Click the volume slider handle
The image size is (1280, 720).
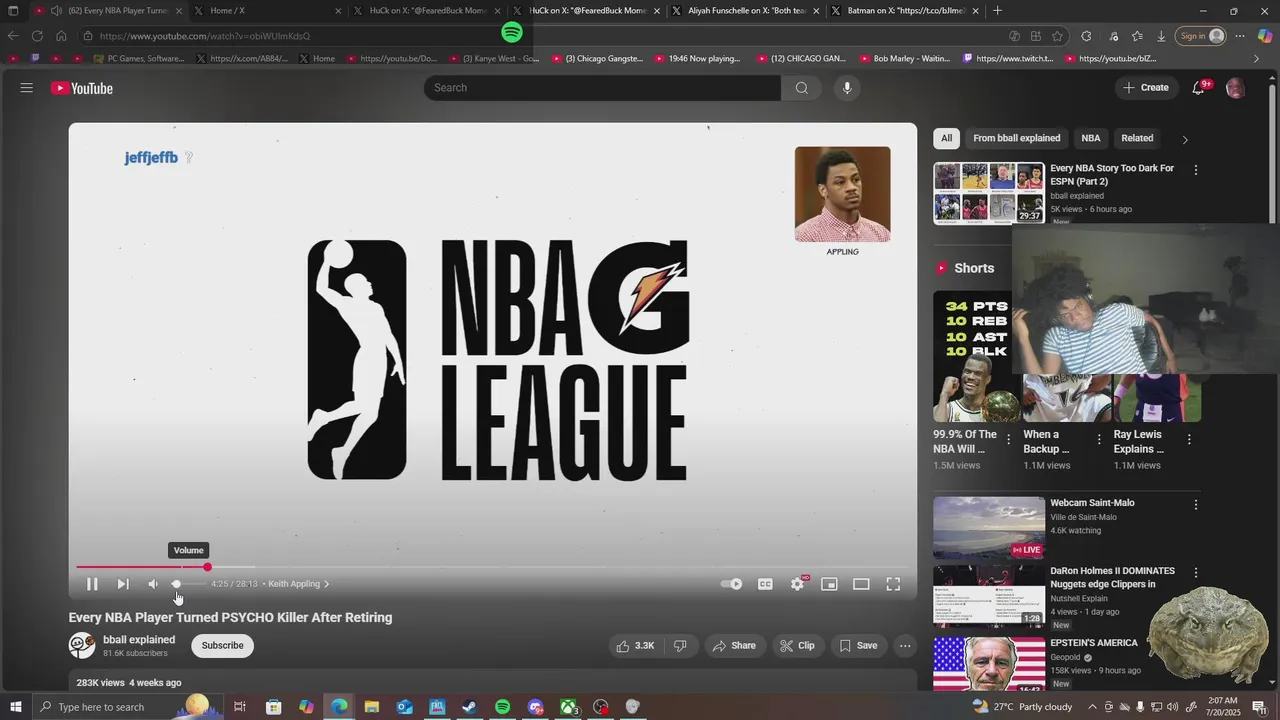click(176, 584)
